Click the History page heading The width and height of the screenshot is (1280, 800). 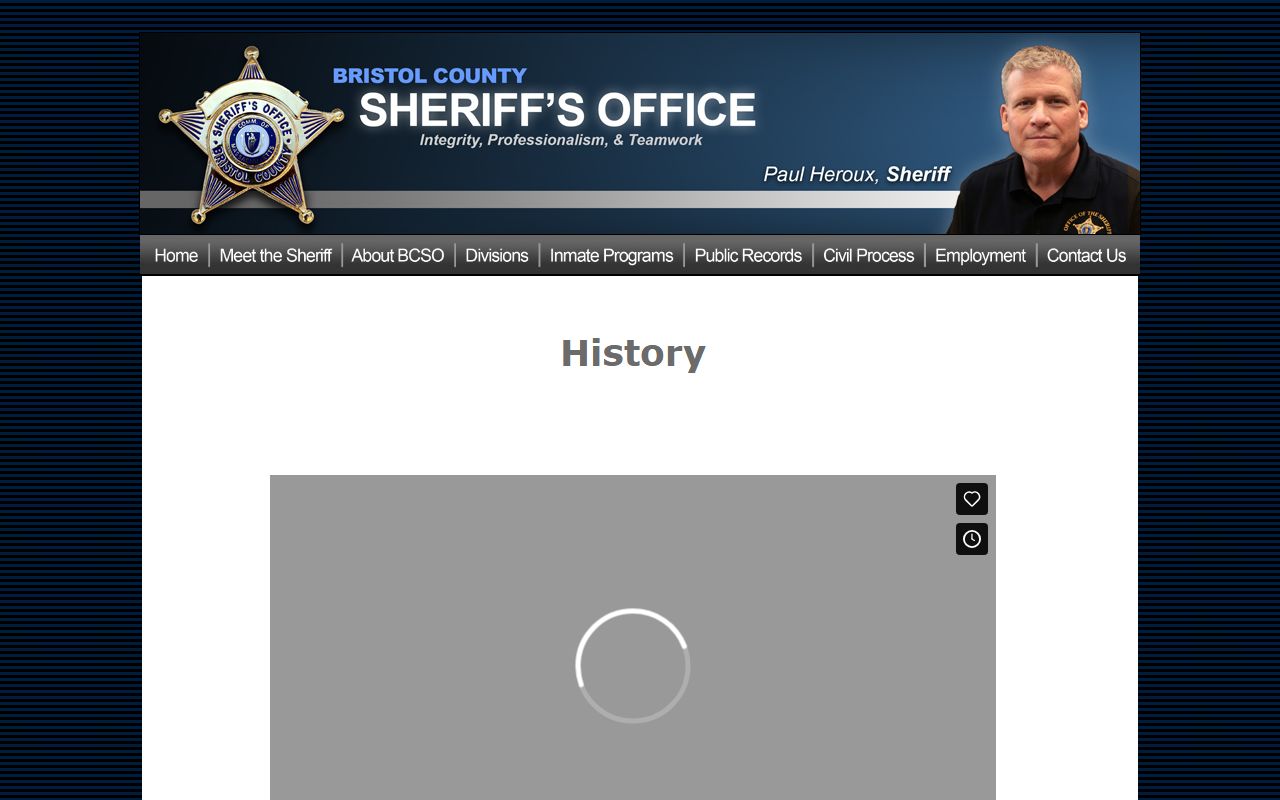[x=633, y=353]
